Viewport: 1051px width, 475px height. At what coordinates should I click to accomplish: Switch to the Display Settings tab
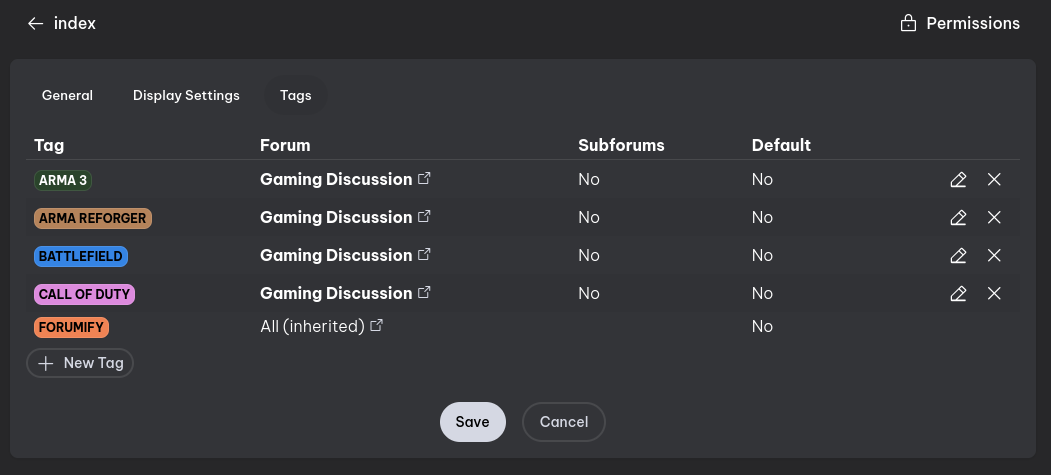[186, 96]
